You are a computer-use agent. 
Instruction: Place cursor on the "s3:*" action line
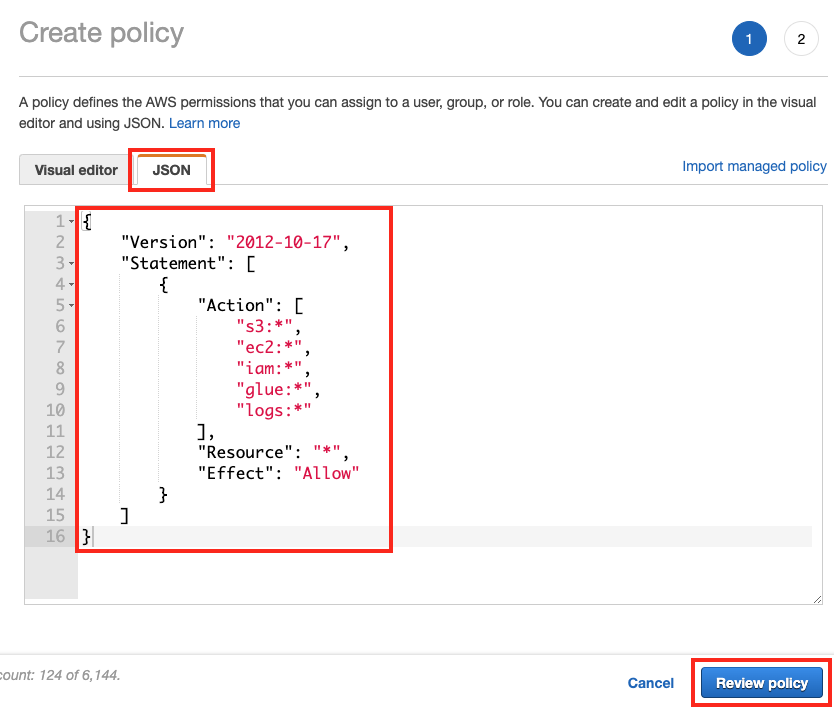[x=267, y=326]
